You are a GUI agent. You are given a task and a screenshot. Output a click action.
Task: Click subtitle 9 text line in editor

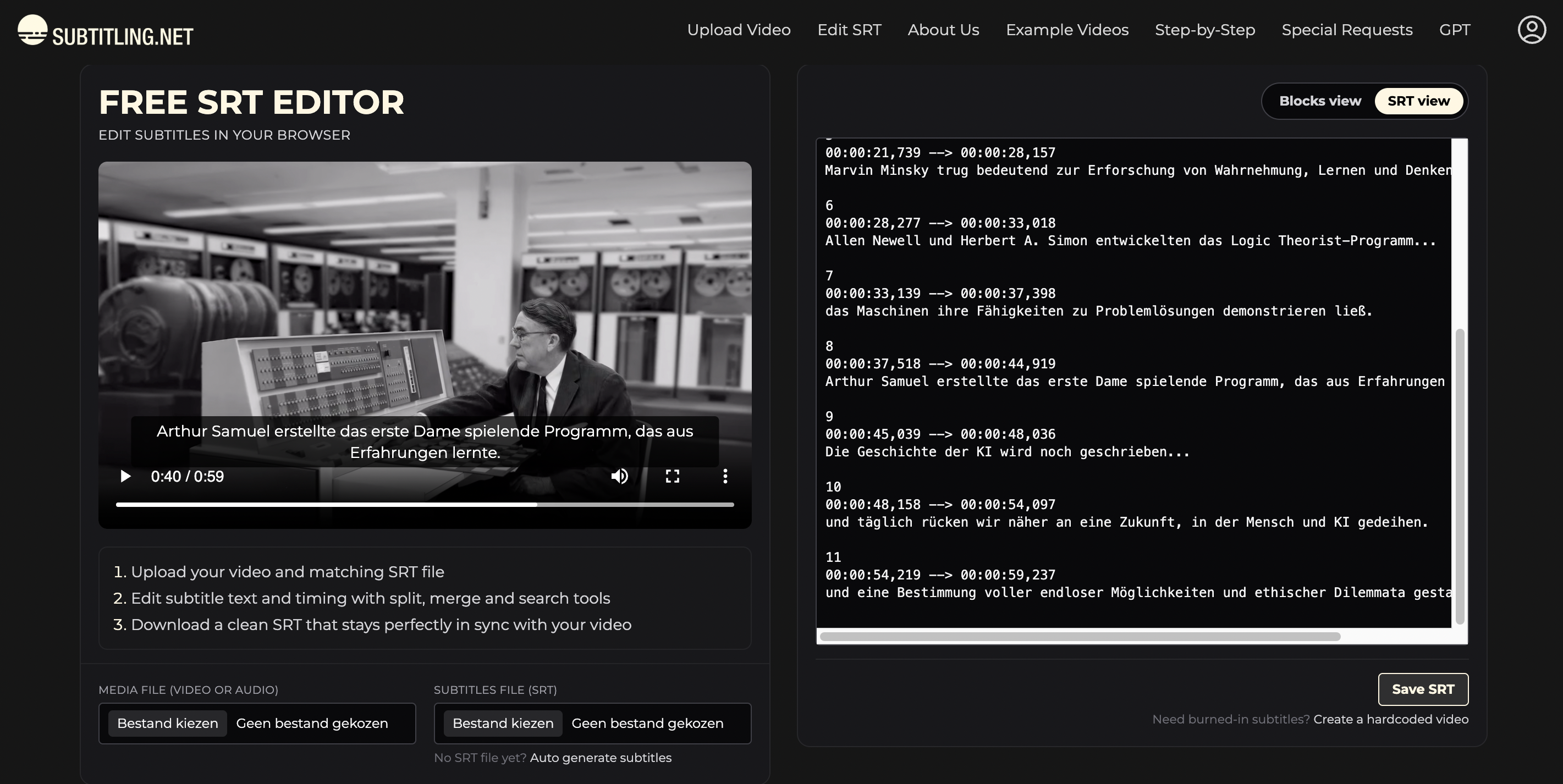(x=1006, y=452)
